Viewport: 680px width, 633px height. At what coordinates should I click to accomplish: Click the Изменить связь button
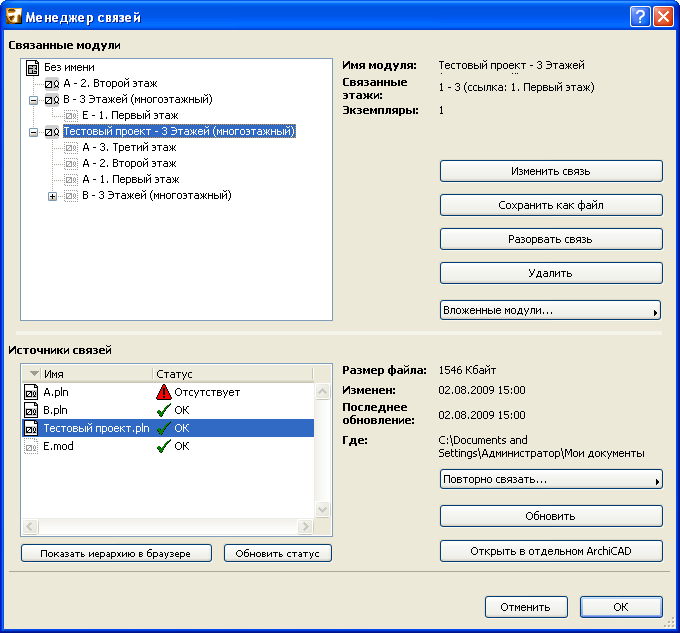pyautogui.click(x=551, y=171)
